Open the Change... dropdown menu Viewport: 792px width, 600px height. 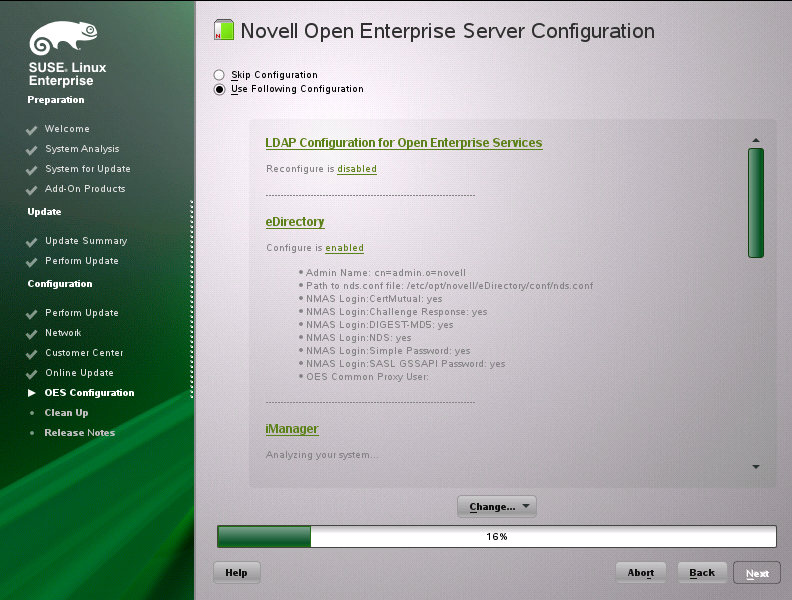[x=497, y=507]
